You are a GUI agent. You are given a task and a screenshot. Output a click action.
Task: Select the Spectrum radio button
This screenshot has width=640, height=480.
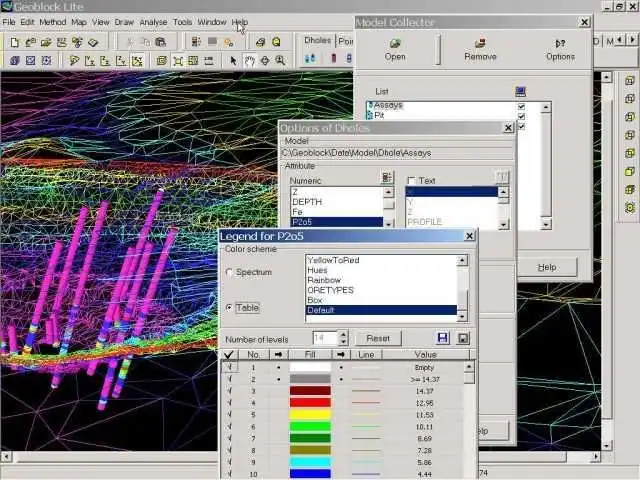click(231, 272)
